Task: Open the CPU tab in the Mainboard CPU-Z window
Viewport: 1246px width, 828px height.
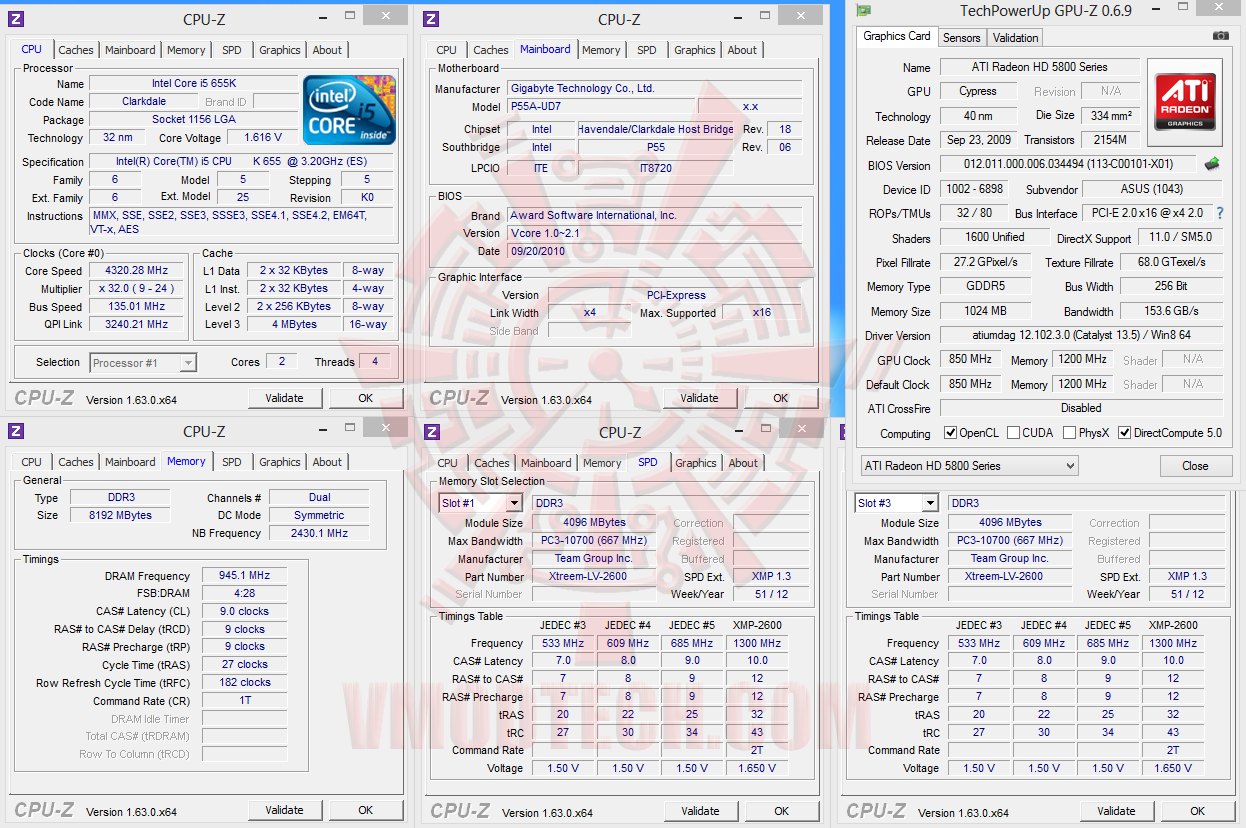Action: click(x=447, y=50)
